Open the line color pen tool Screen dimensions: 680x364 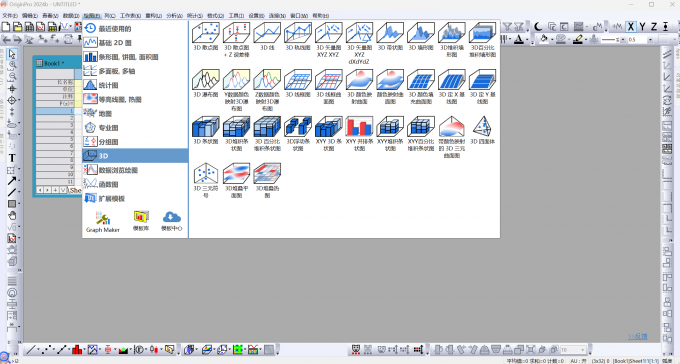pos(578,39)
